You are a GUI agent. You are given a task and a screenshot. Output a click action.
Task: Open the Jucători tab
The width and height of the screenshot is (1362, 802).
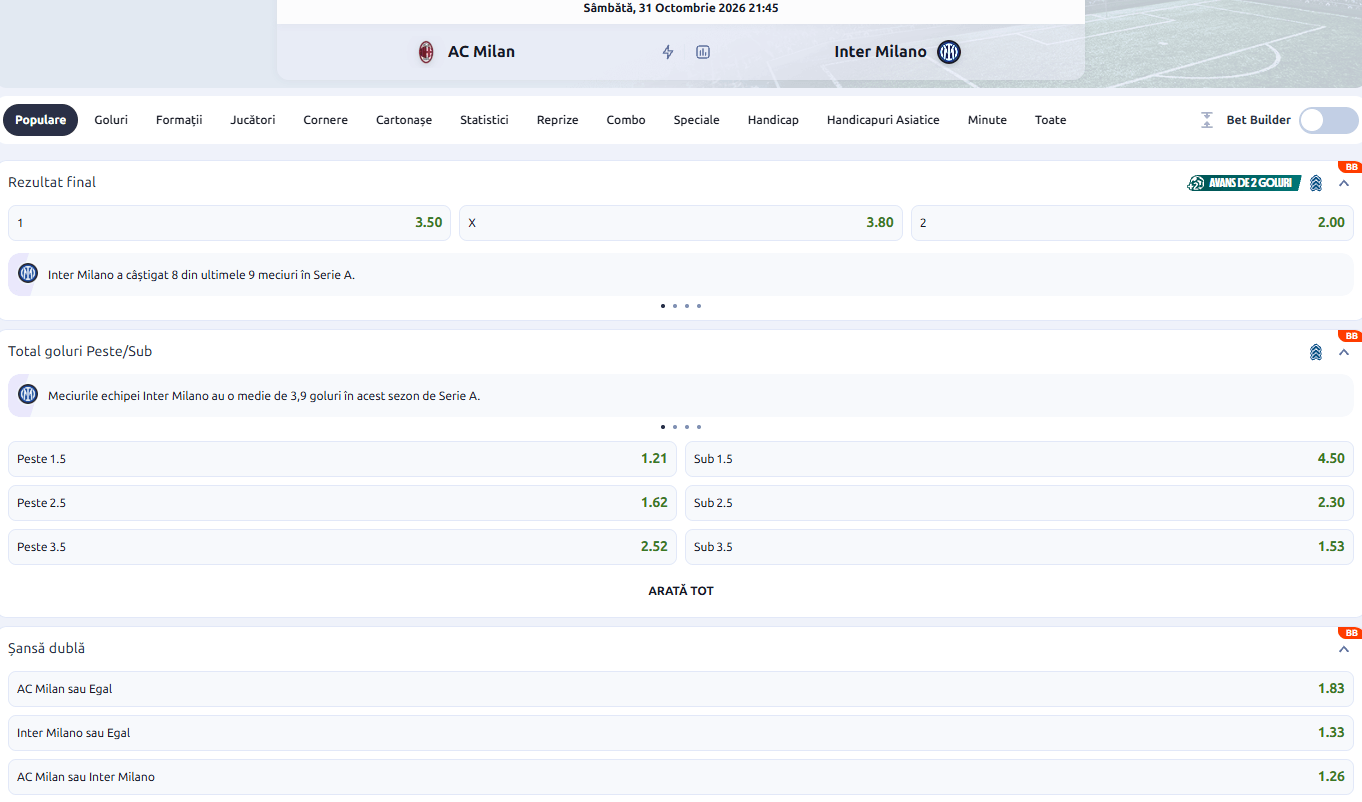pos(253,120)
